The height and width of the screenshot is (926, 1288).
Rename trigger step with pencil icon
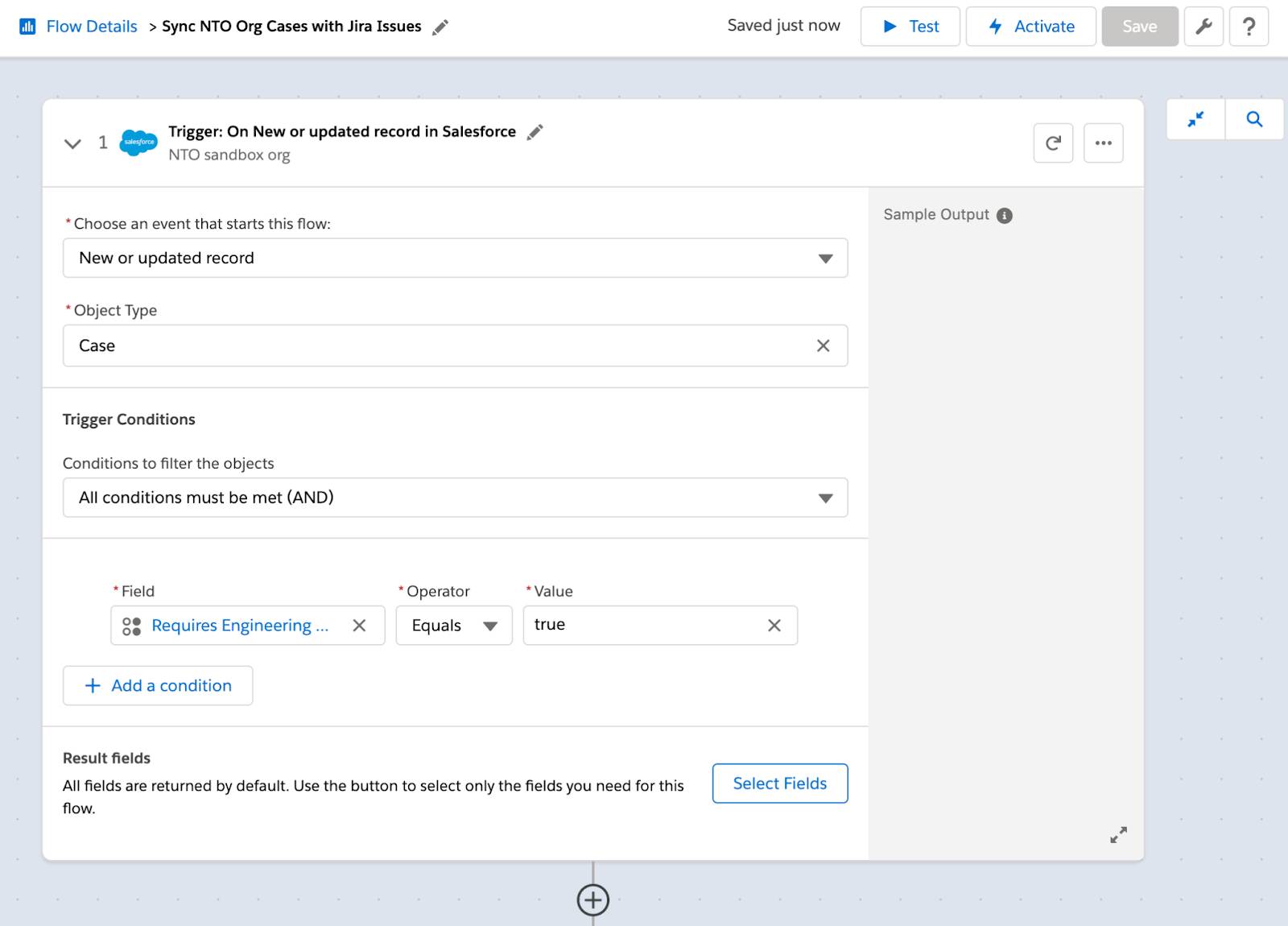point(535,132)
